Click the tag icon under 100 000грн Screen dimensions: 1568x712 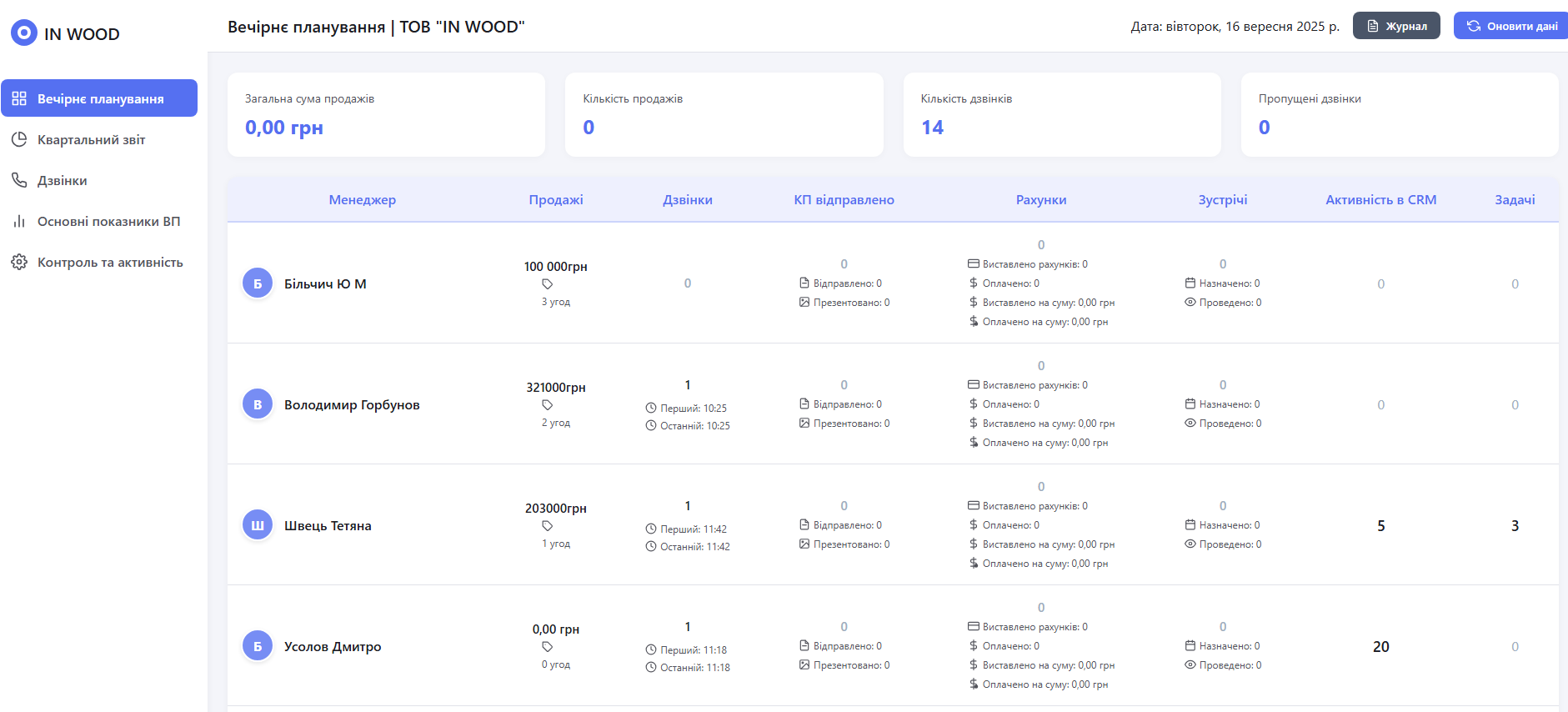(548, 284)
